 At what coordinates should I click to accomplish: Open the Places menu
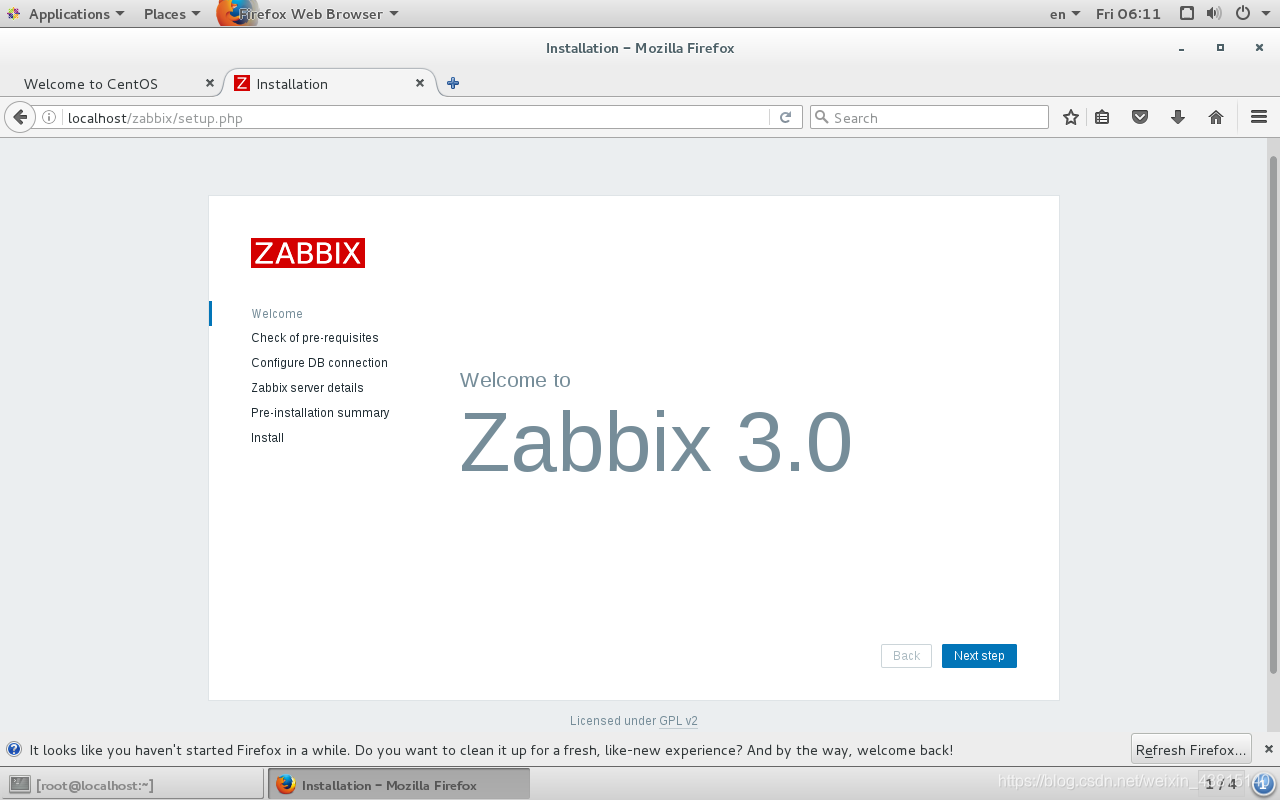[171, 13]
